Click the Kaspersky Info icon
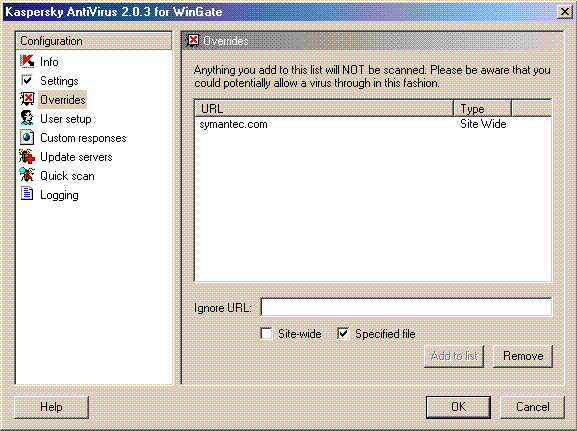 coord(27,61)
